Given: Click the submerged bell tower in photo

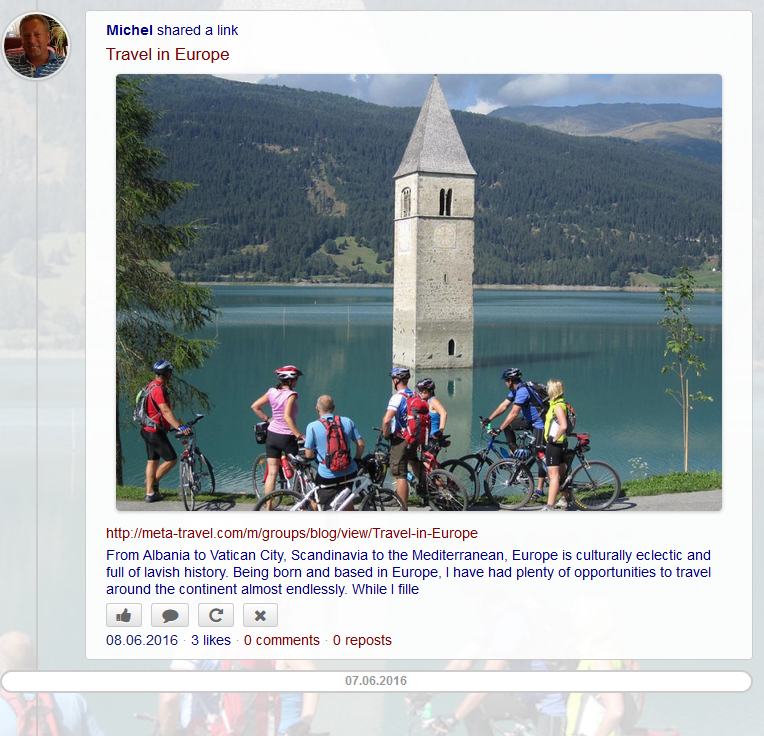Looking at the screenshot, I should pyautogui.click(x=434, y=222).
